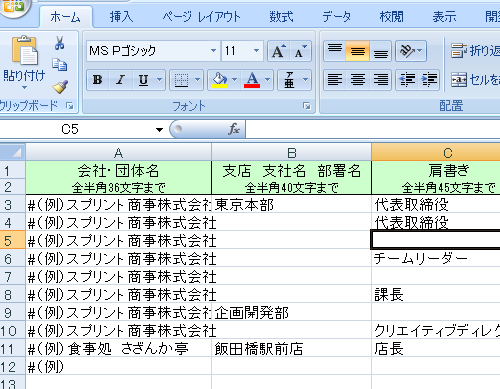Open the fill color dropdown arrow
Viewport: 500px width, 389px height.
point(234,80)
